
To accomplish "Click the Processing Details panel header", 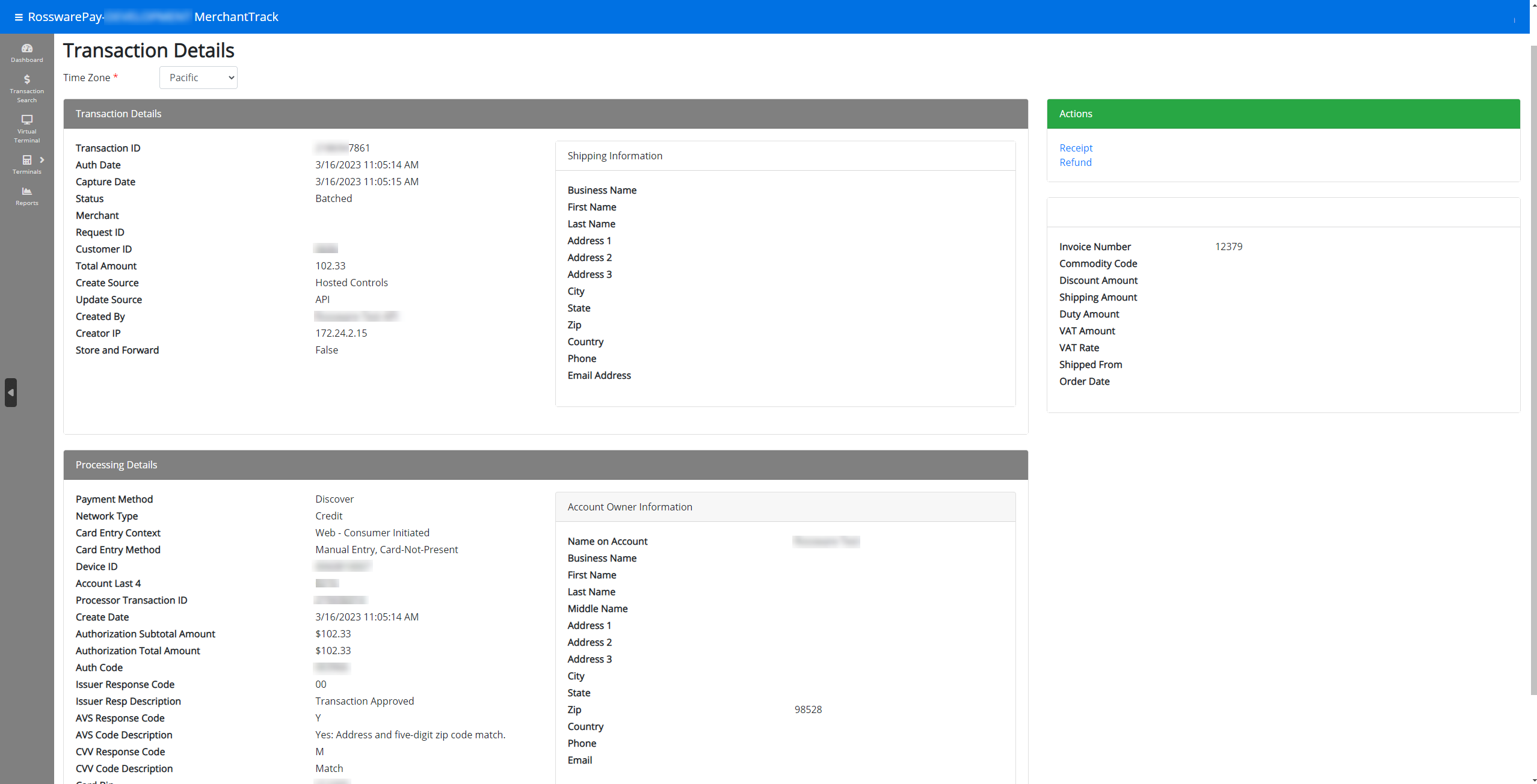I will (545, 465).
